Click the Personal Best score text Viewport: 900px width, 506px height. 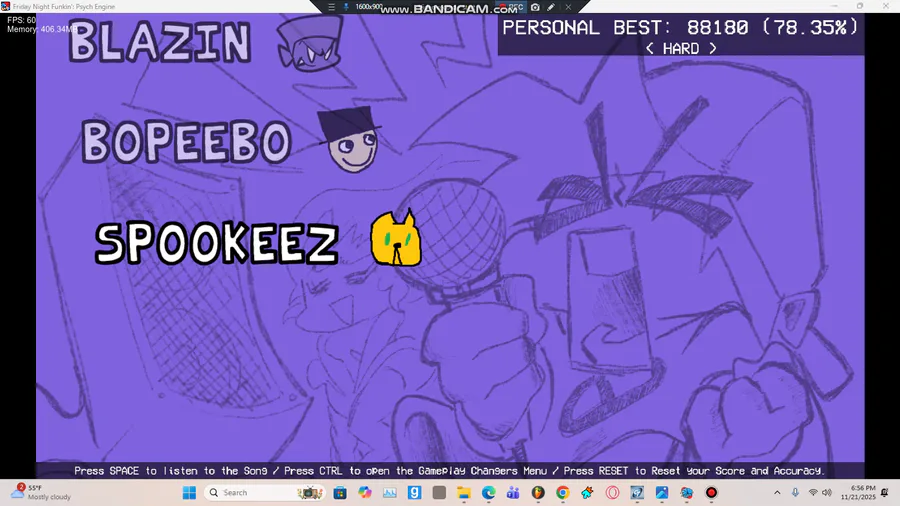coord(680,28)
